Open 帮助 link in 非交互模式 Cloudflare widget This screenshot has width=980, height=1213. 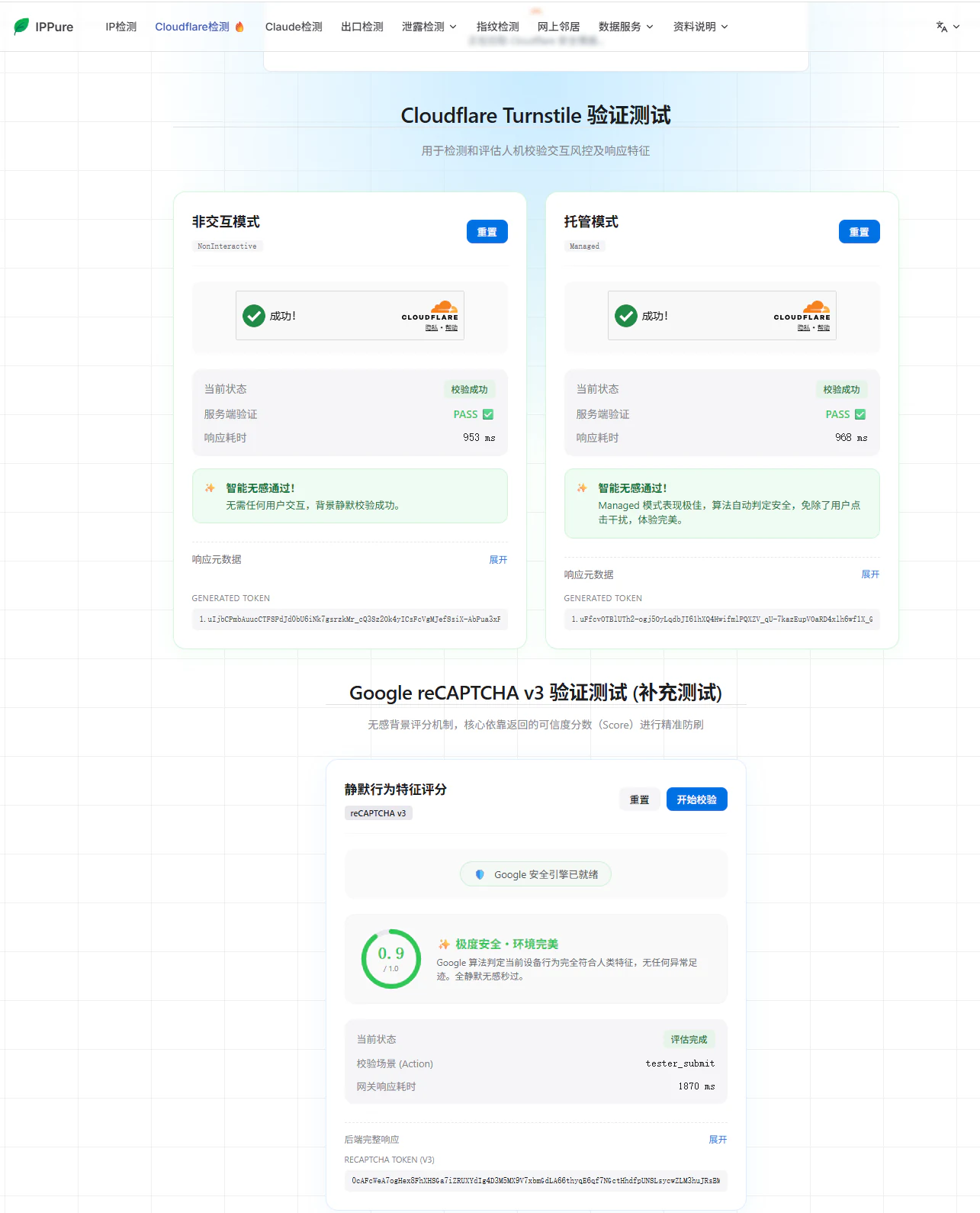pos(451,328)
